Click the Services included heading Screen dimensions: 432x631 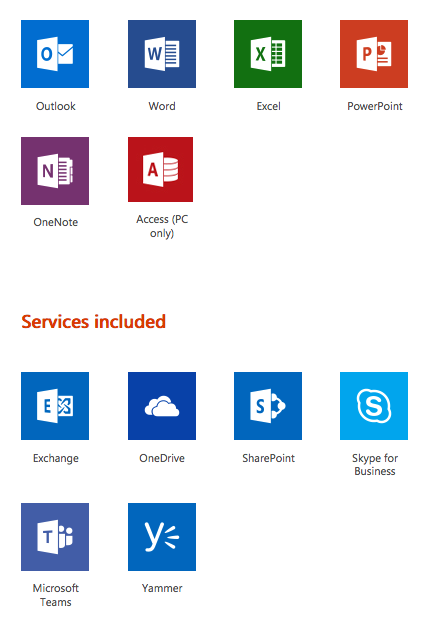(93, 322)
